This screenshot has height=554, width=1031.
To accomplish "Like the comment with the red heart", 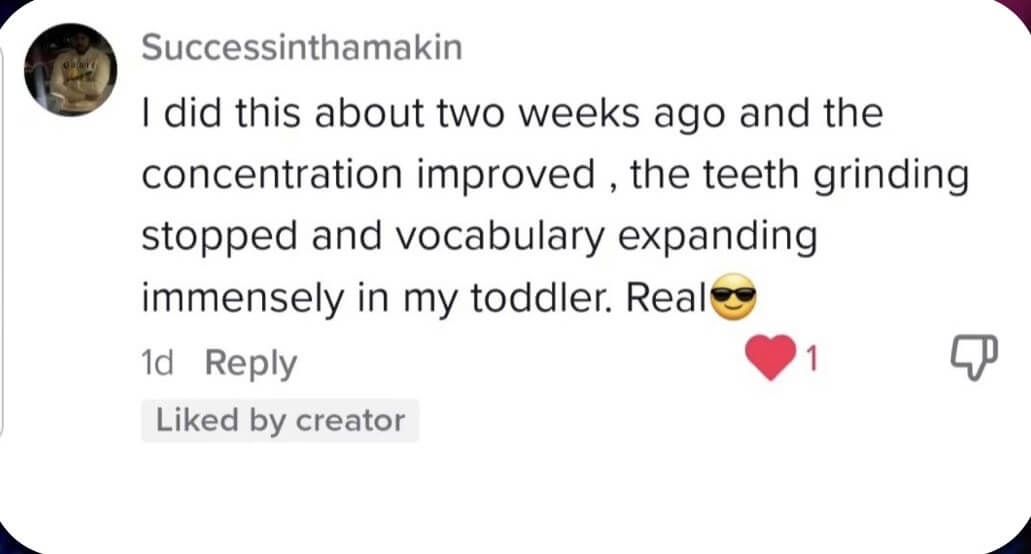I will click(x=770, y=357).
